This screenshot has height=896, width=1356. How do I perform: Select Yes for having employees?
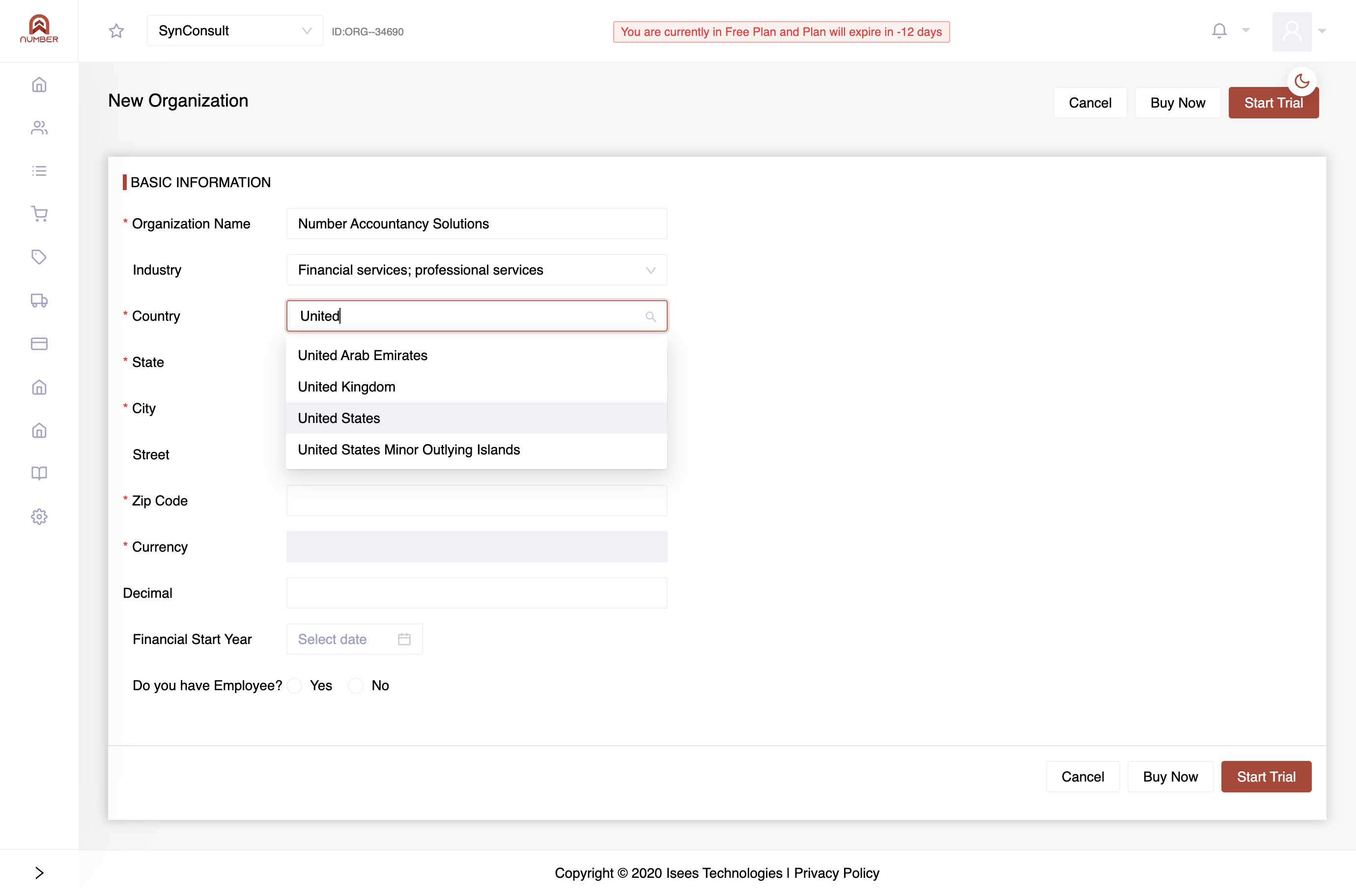click(x=294, y=686)
